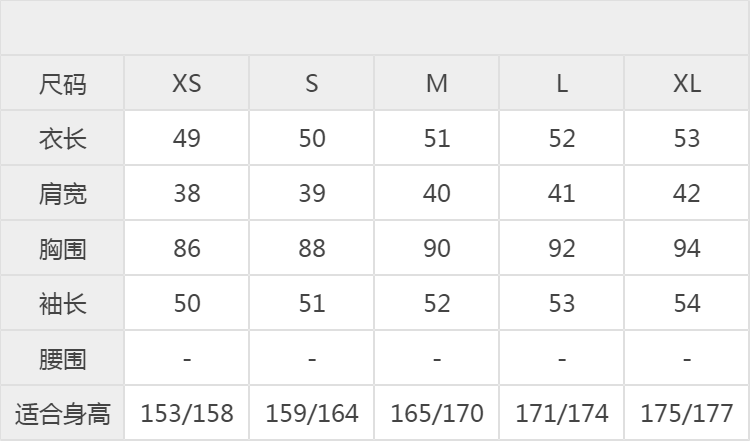Click the M size column header
Screen dimensions: 750x441
tap(437, 83)
